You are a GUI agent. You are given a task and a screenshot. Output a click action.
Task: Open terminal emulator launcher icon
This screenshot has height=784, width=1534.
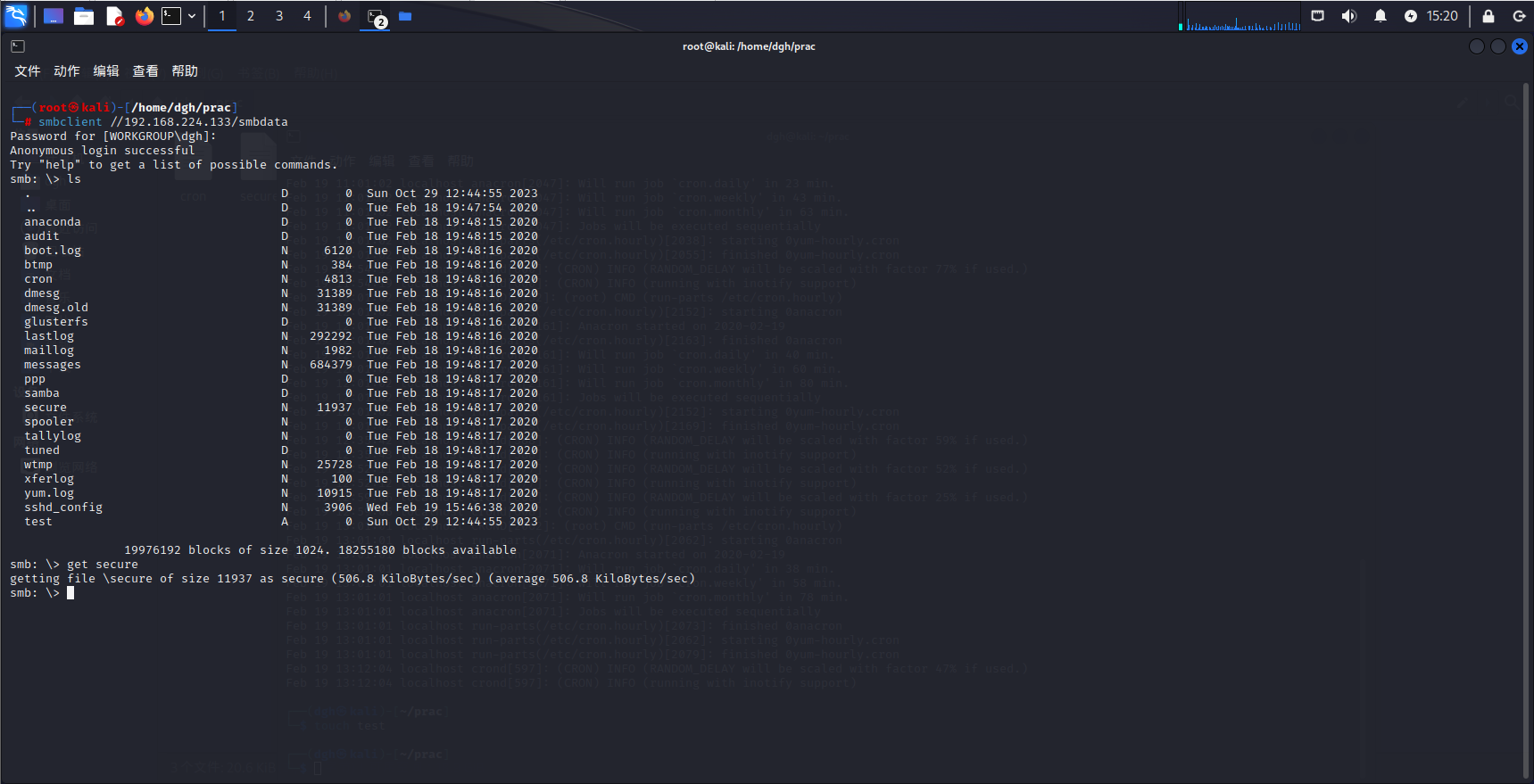tap(171, 16)
